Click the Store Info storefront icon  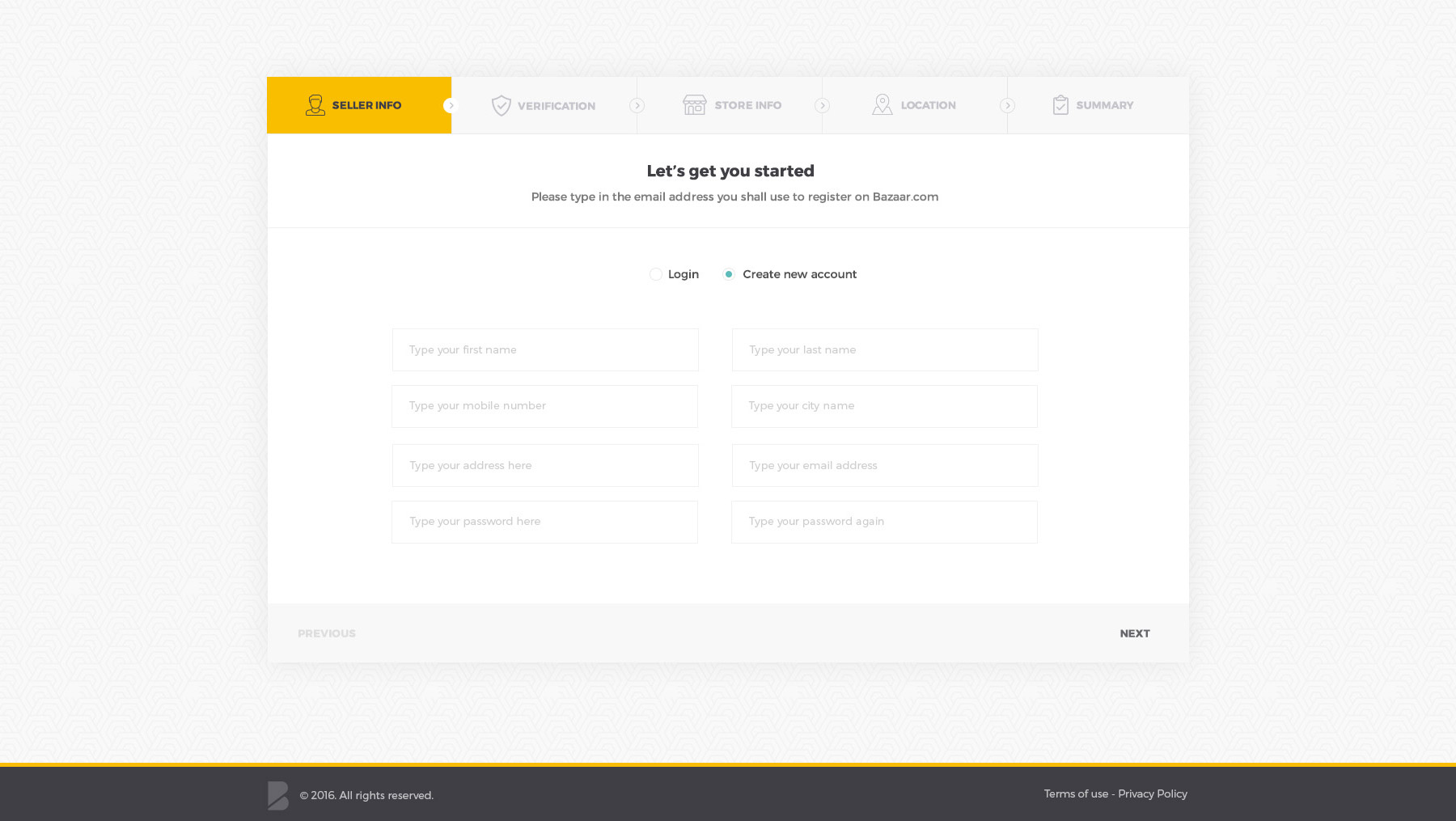pyautogui.click(x=695, y=105)
